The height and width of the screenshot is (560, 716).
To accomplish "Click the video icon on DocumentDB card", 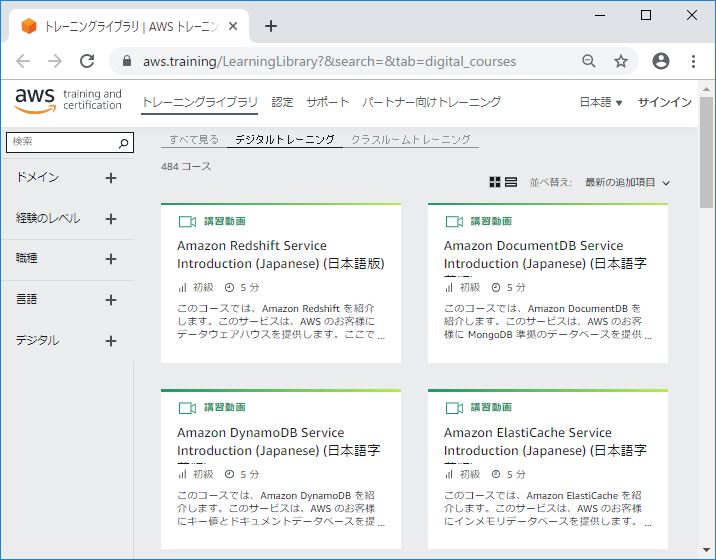I will coord(454,222).
